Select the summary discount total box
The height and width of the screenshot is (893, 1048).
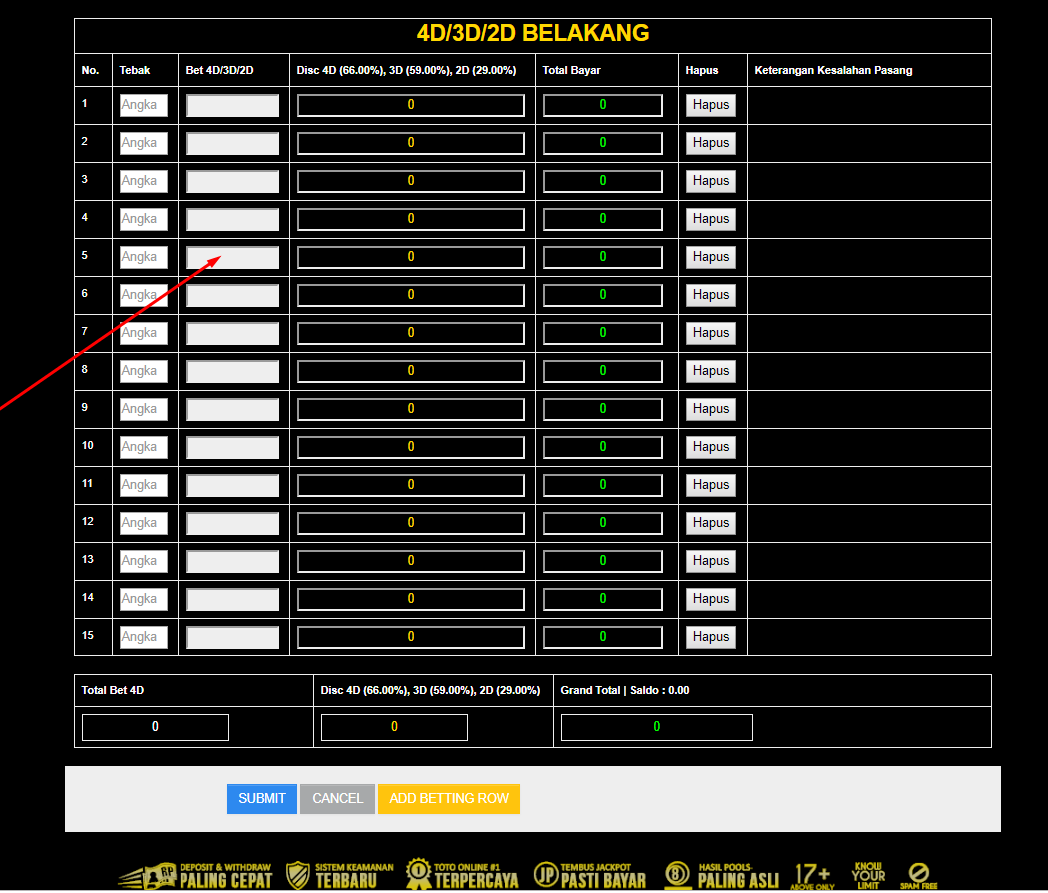(x=394, y=727)
